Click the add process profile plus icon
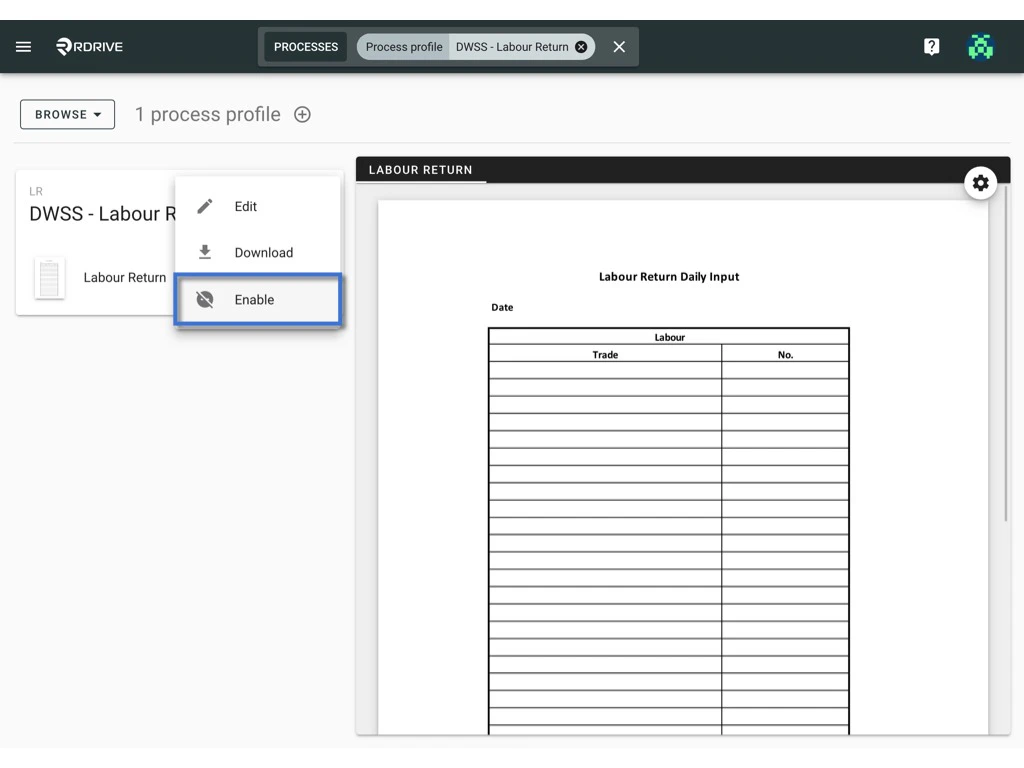Viewport: 1024px width, 768px height. [x=302, y=114]
